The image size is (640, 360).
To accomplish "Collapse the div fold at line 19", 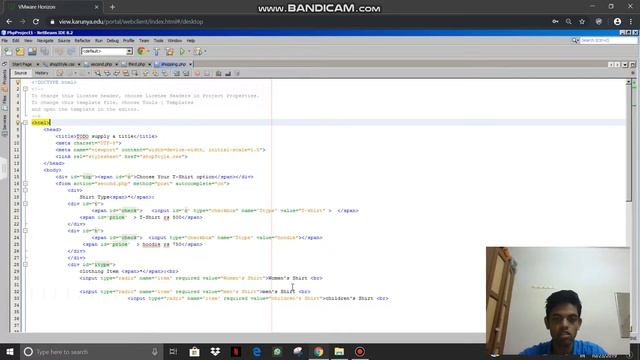I will point(25,204).
